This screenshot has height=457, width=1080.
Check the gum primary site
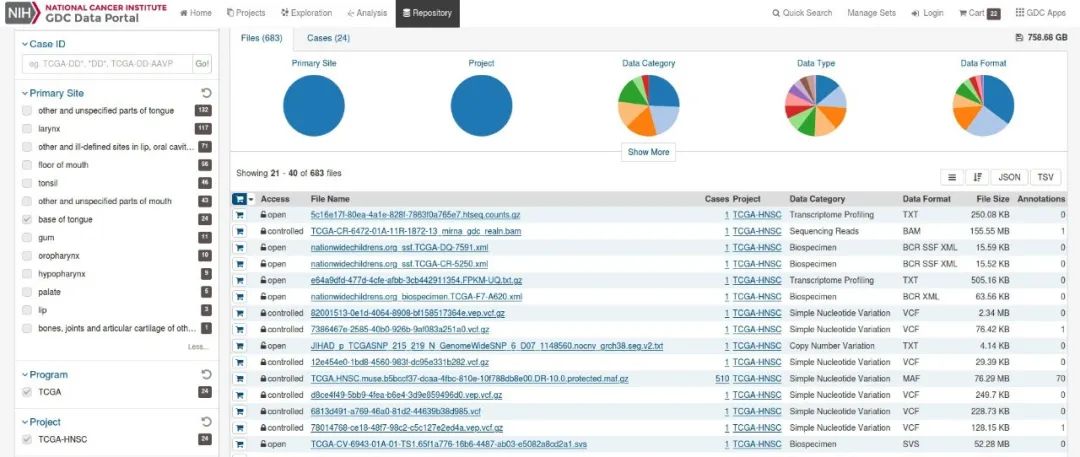click(x=27, y=238)
